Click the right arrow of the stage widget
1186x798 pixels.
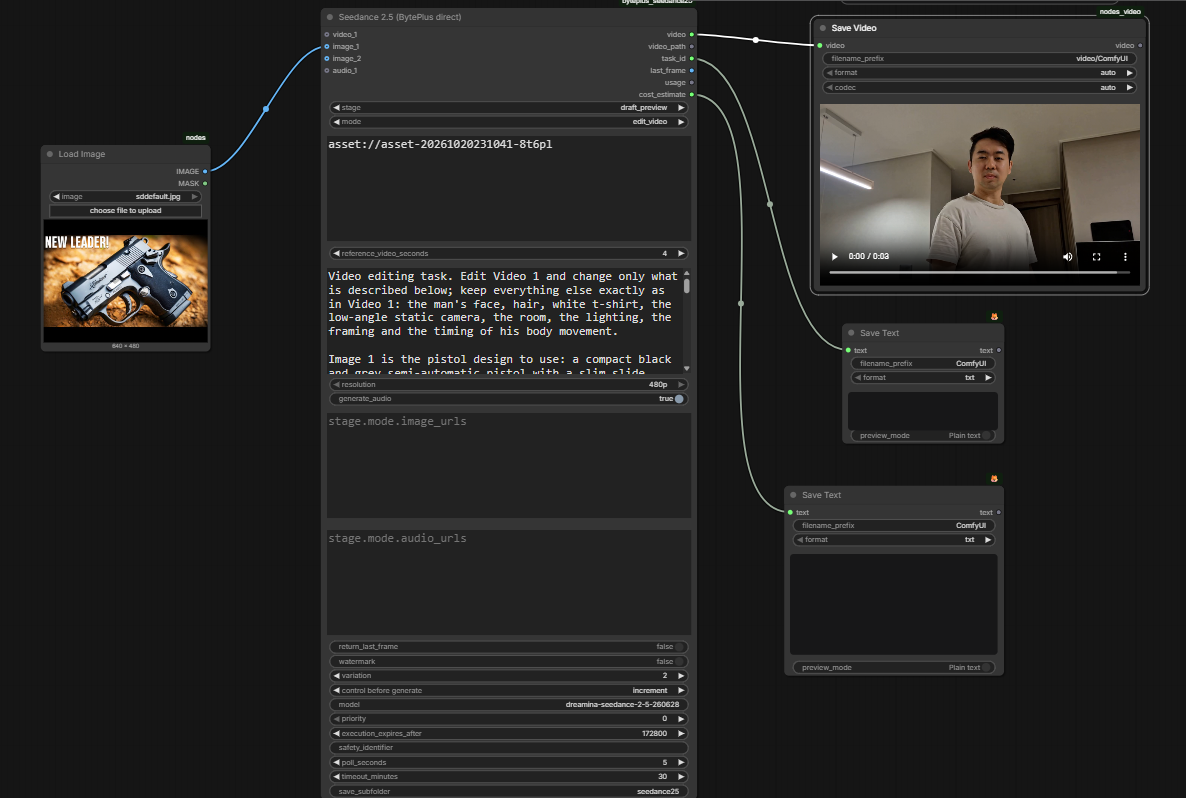681,107
